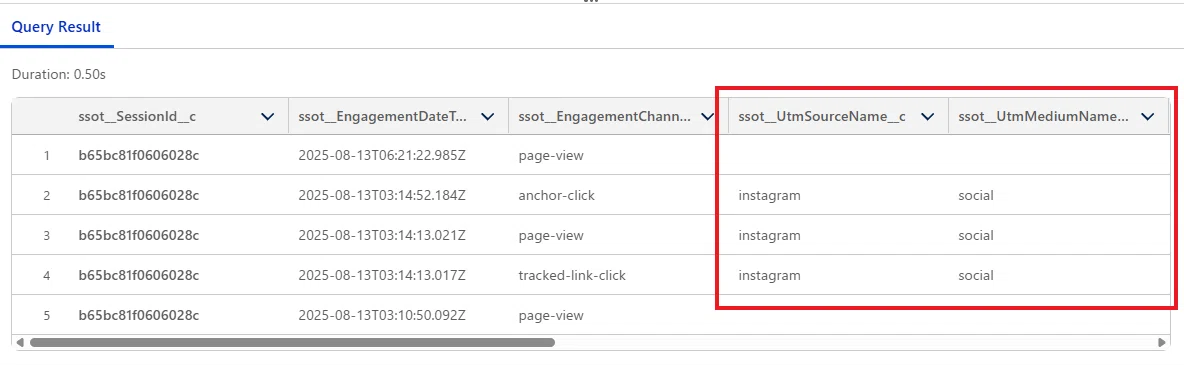The height and width of the screenshot is (365, 1184).
Task: Click the tracked-link-click cell
Action: click(572, 275)
